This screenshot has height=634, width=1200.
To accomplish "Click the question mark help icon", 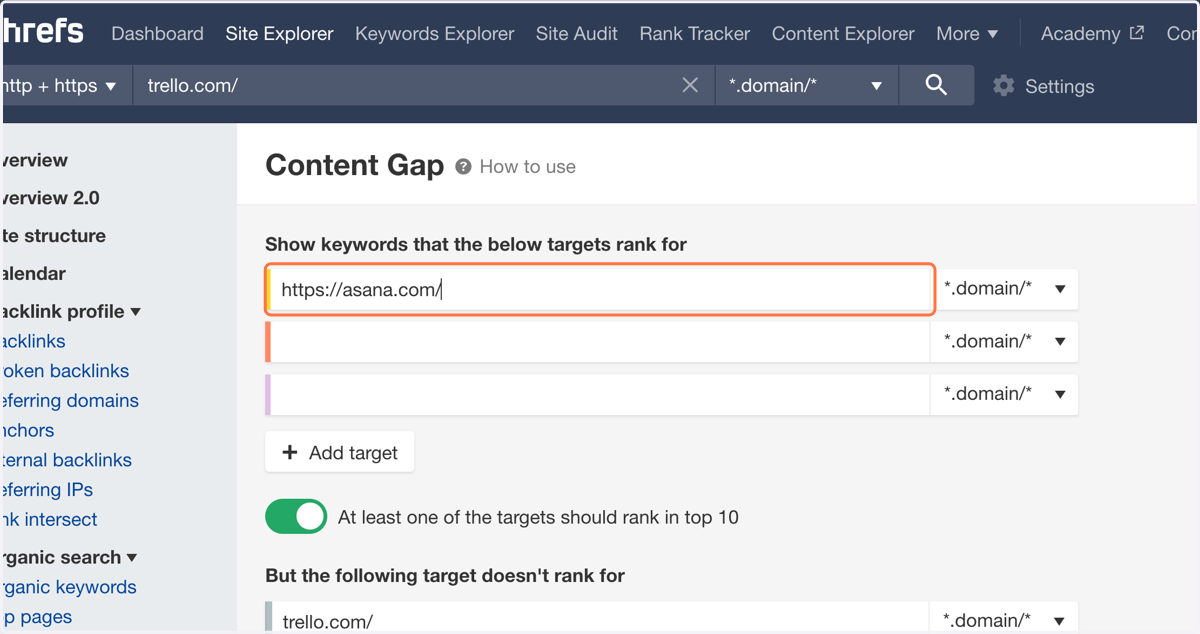I will (x=463, y=167).
